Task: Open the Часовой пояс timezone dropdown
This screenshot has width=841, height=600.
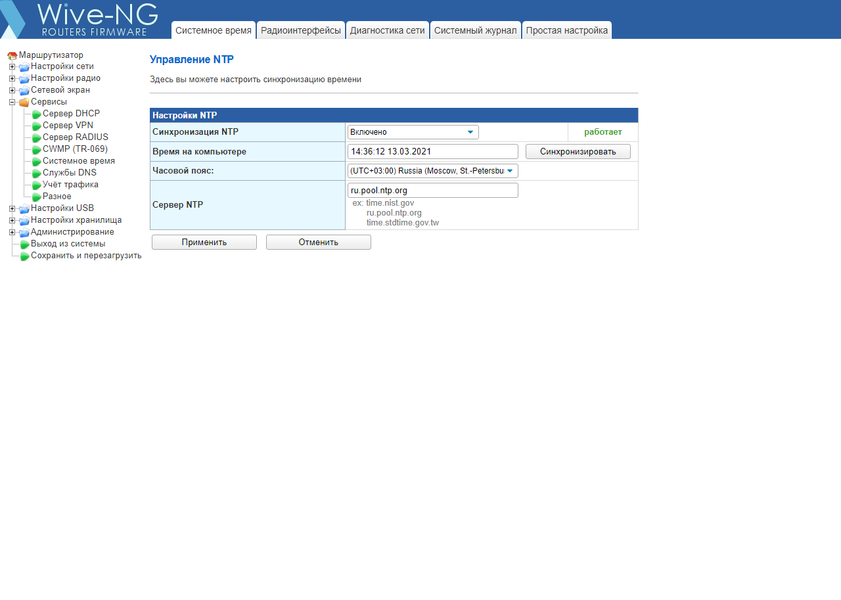Action: coord(432,171)
